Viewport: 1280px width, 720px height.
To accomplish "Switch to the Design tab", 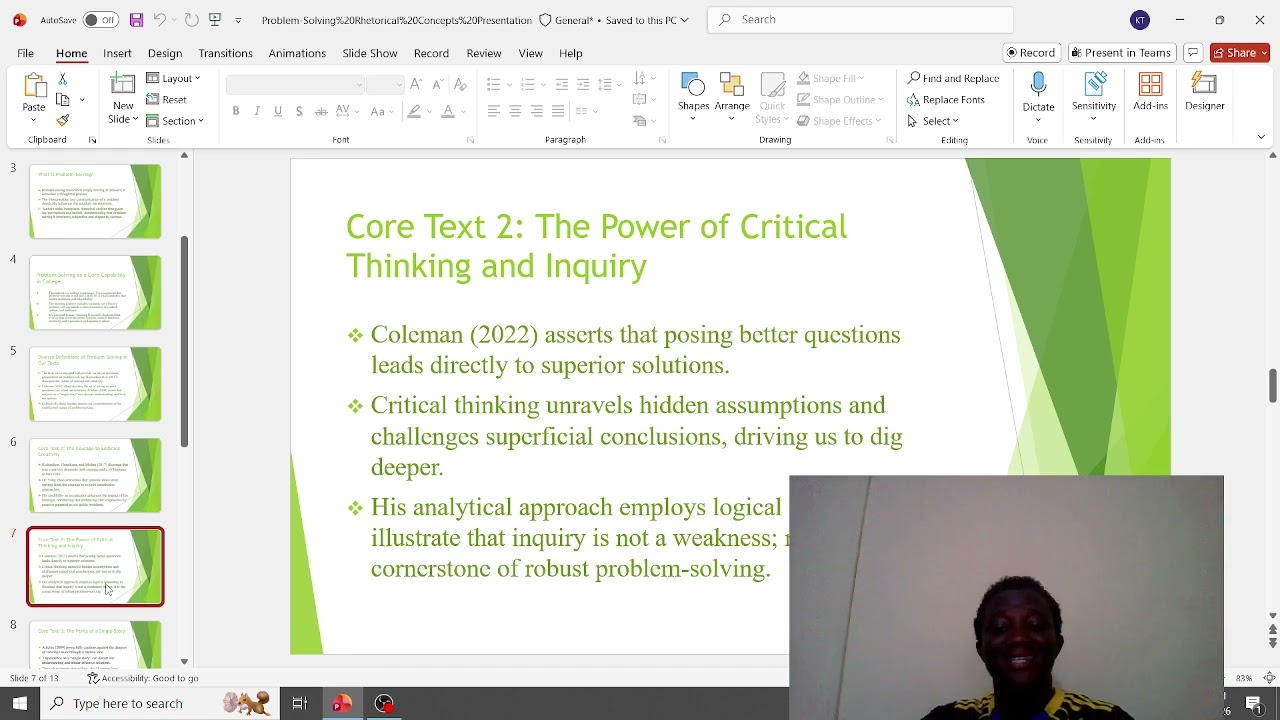I will coord(165,53).
